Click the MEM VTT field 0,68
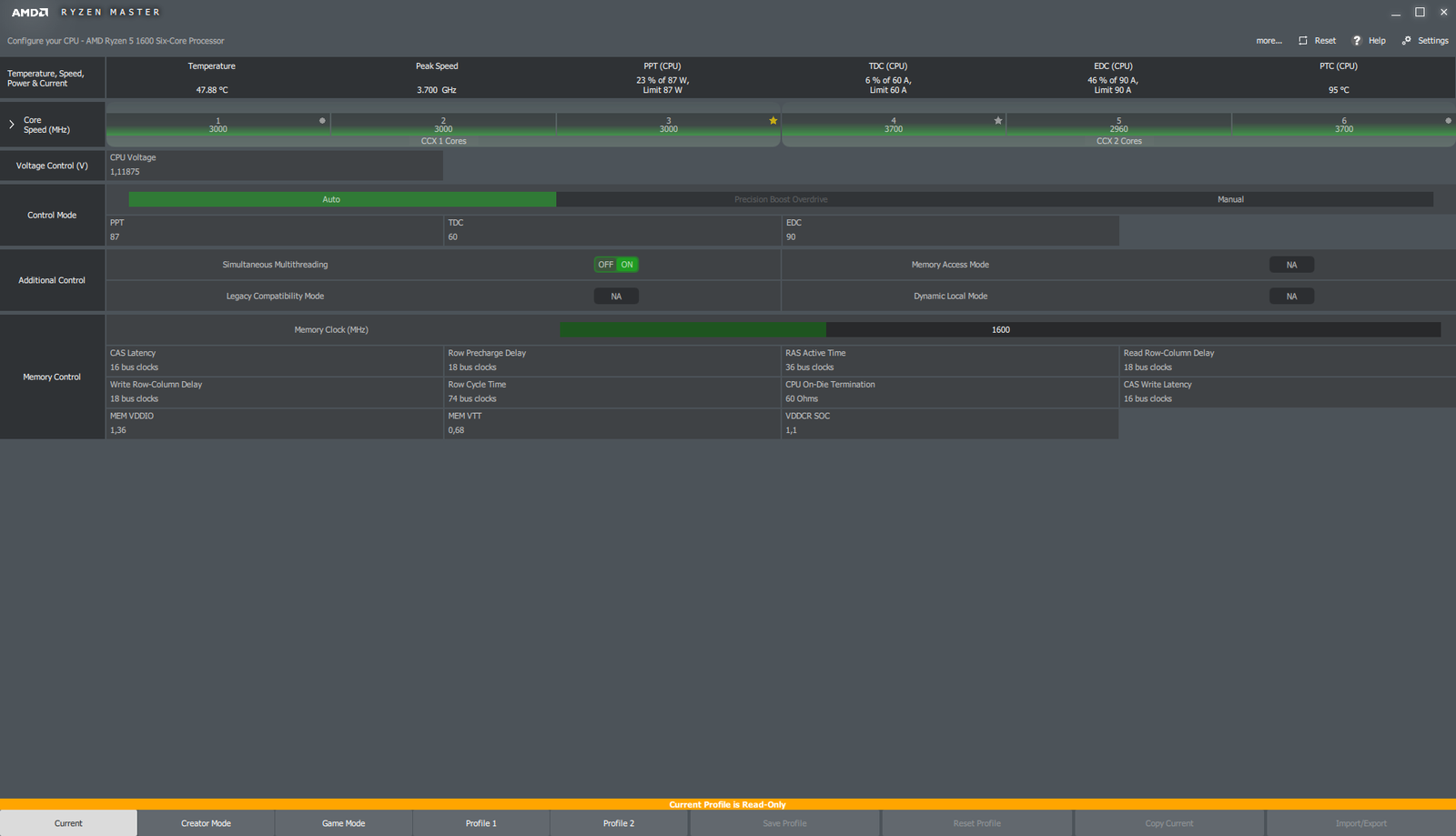Image resolution: width=1456 pixels, height=836 pixels. point(612,423)
